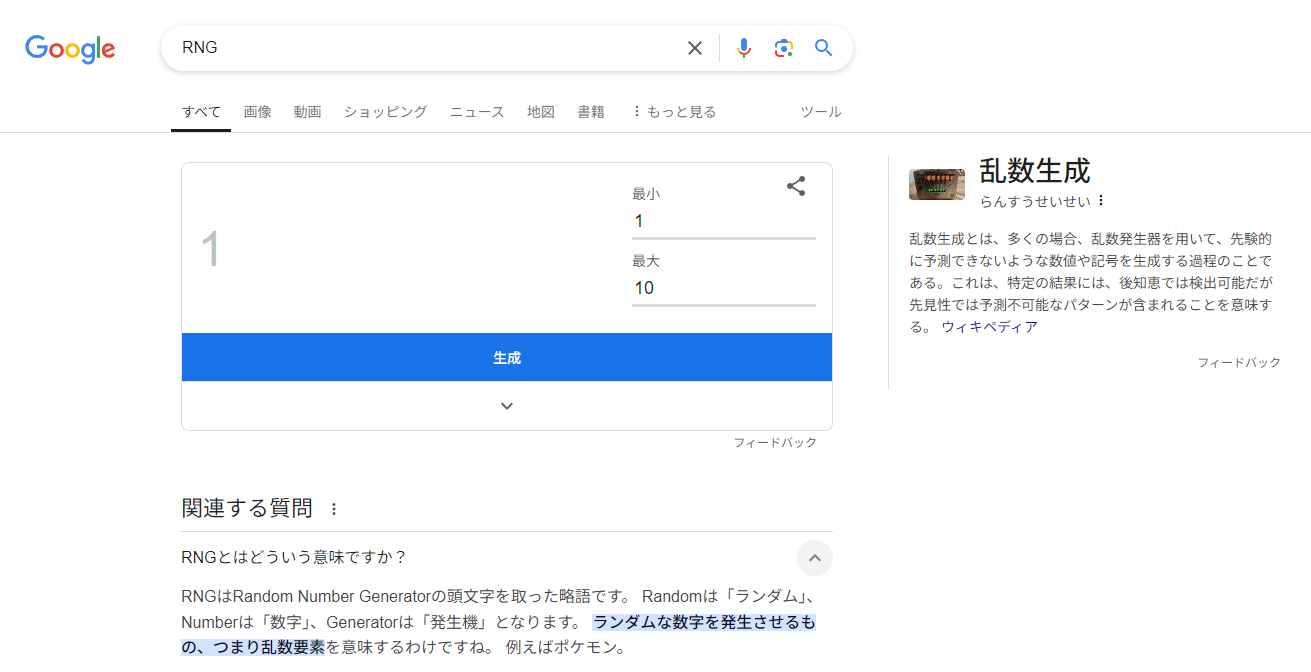This screenshot has height=672, width=1311.
Task: Open the 乱数生成 panel thumbnail image
Action: point(937,184)
